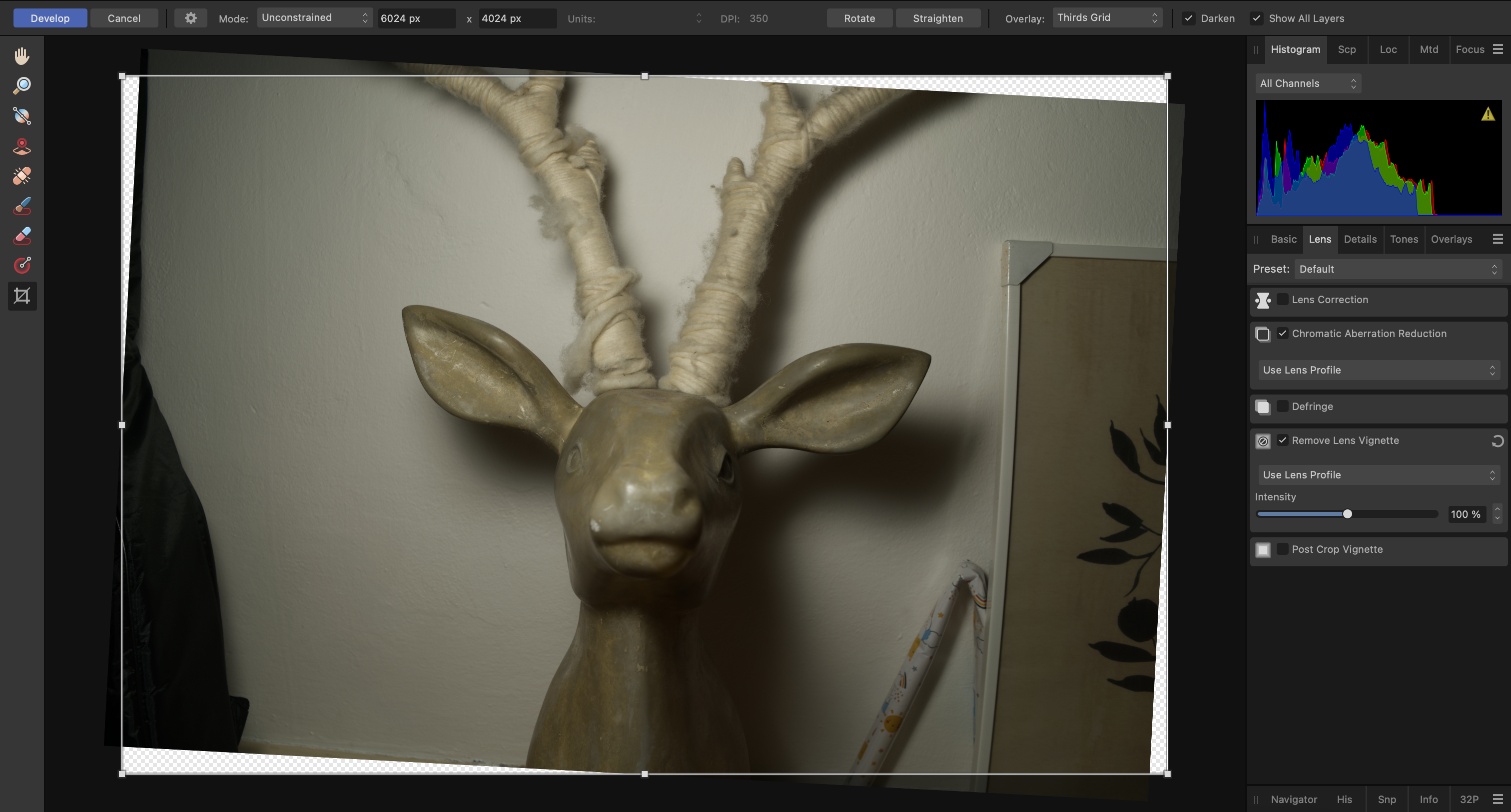Select the Blemish Removal bandage tool

pyautogui.click(x=21, y=176)
